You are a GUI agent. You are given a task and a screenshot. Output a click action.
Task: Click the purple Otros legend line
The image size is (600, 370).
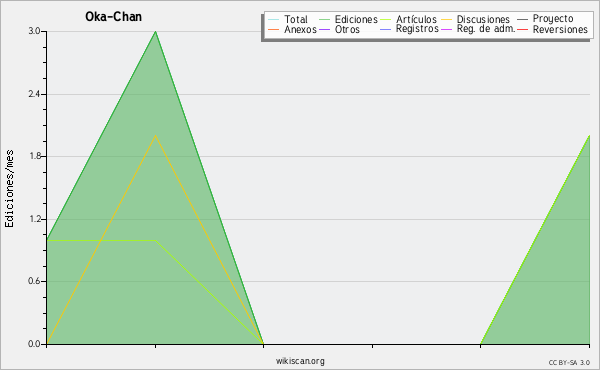coord(324,29)
